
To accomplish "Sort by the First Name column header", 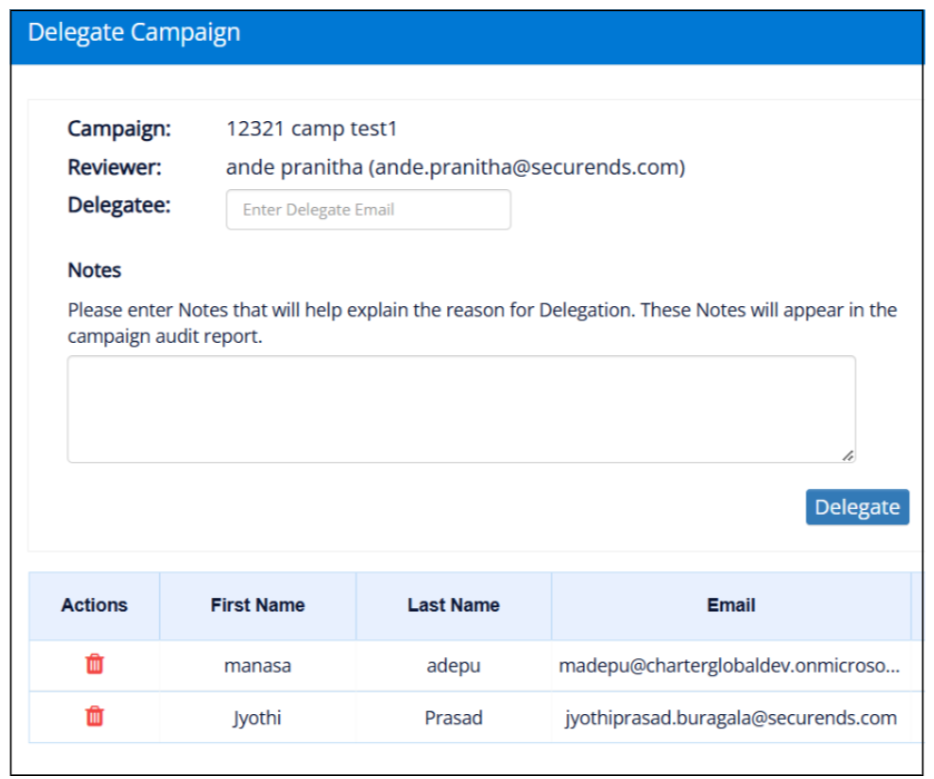I will (x=257, y=605).
